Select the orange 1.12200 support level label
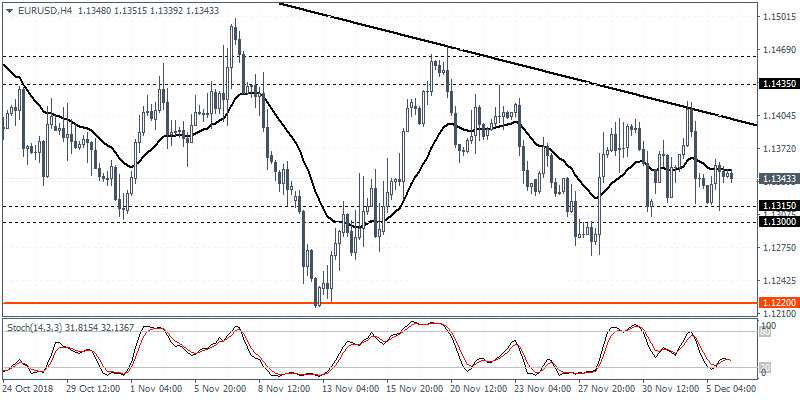 [x=778, y=303]
